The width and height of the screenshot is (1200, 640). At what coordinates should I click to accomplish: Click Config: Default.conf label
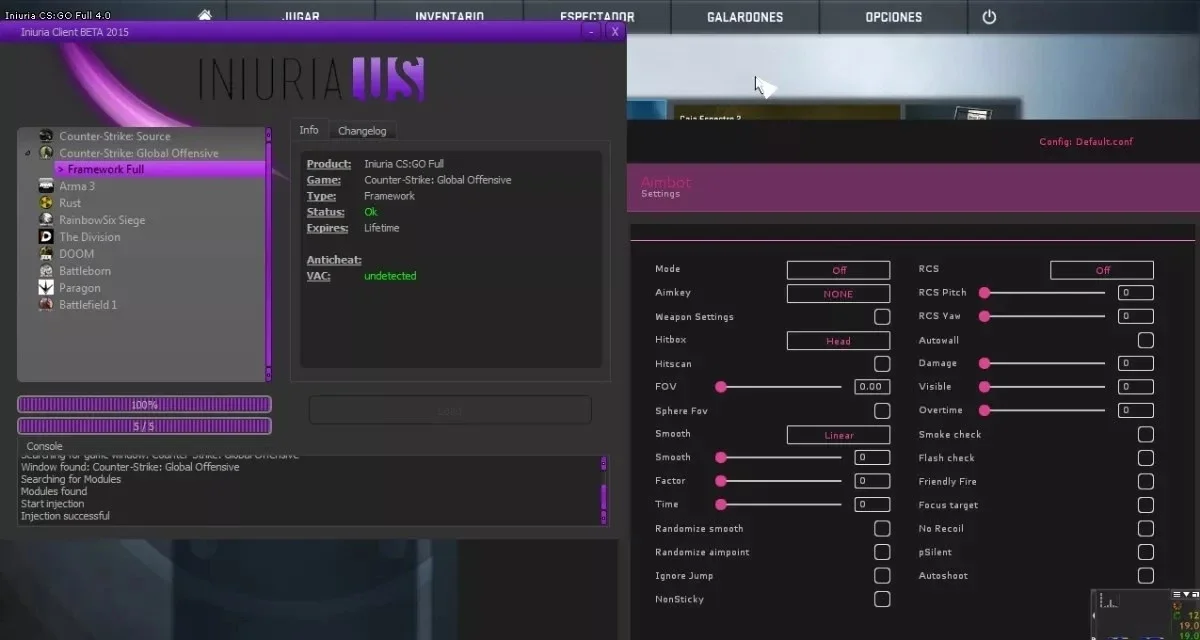[x=1086, y=142]
